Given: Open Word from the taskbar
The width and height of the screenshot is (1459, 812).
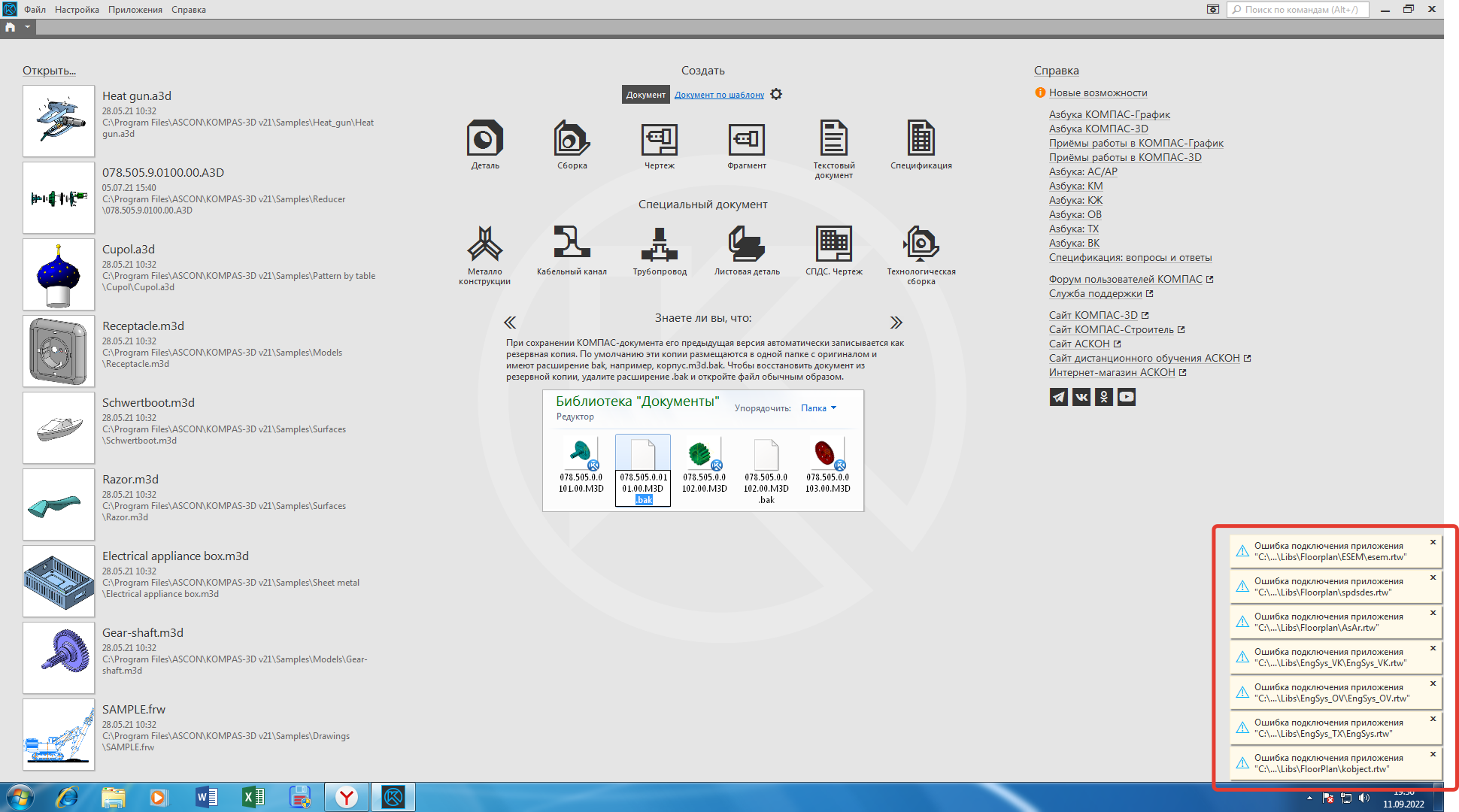Looking at the screenshot, I should 206,797.
